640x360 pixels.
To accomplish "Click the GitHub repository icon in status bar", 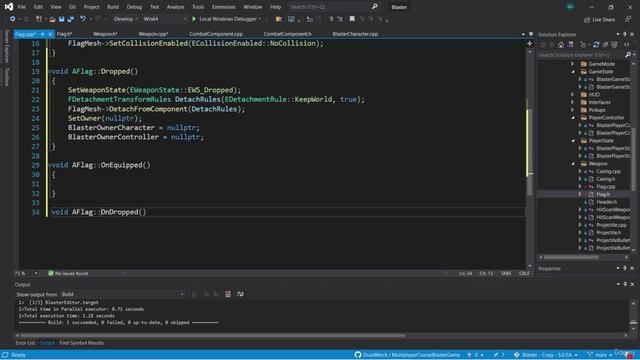I will pyautogui.click(x=358, y=355).
